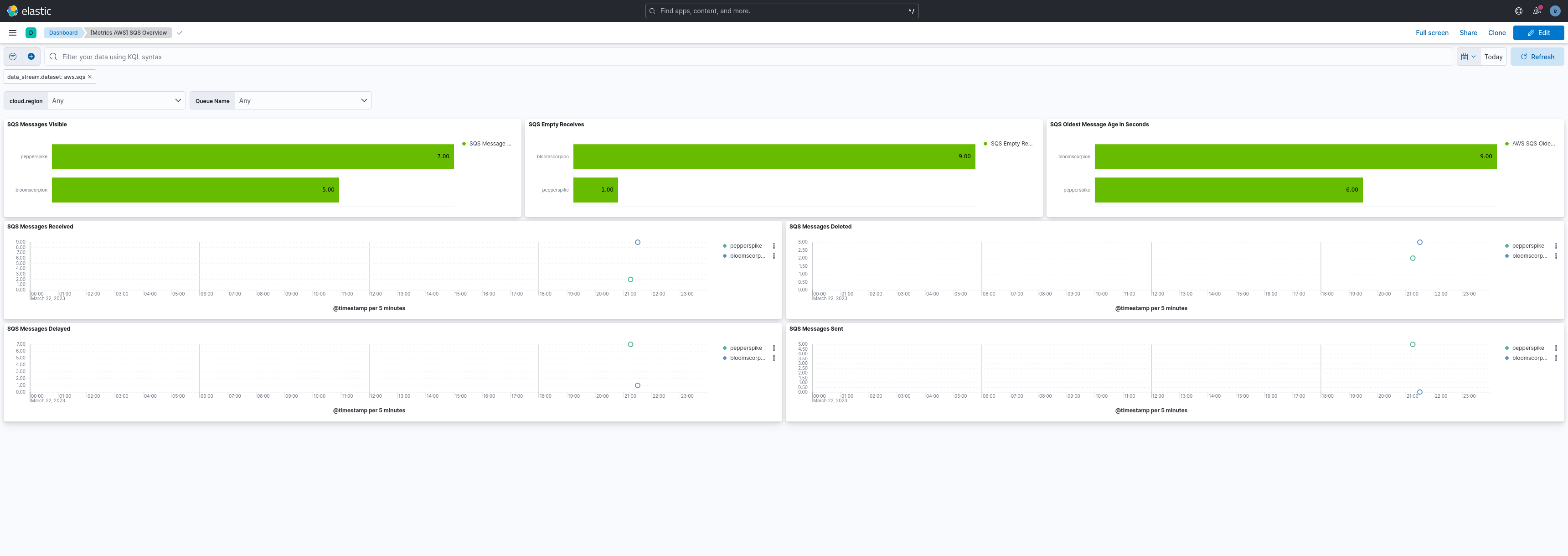The height and width of the screenshot is (556, 1568).
Task: Open the help menu icon
Action: 1519,11
